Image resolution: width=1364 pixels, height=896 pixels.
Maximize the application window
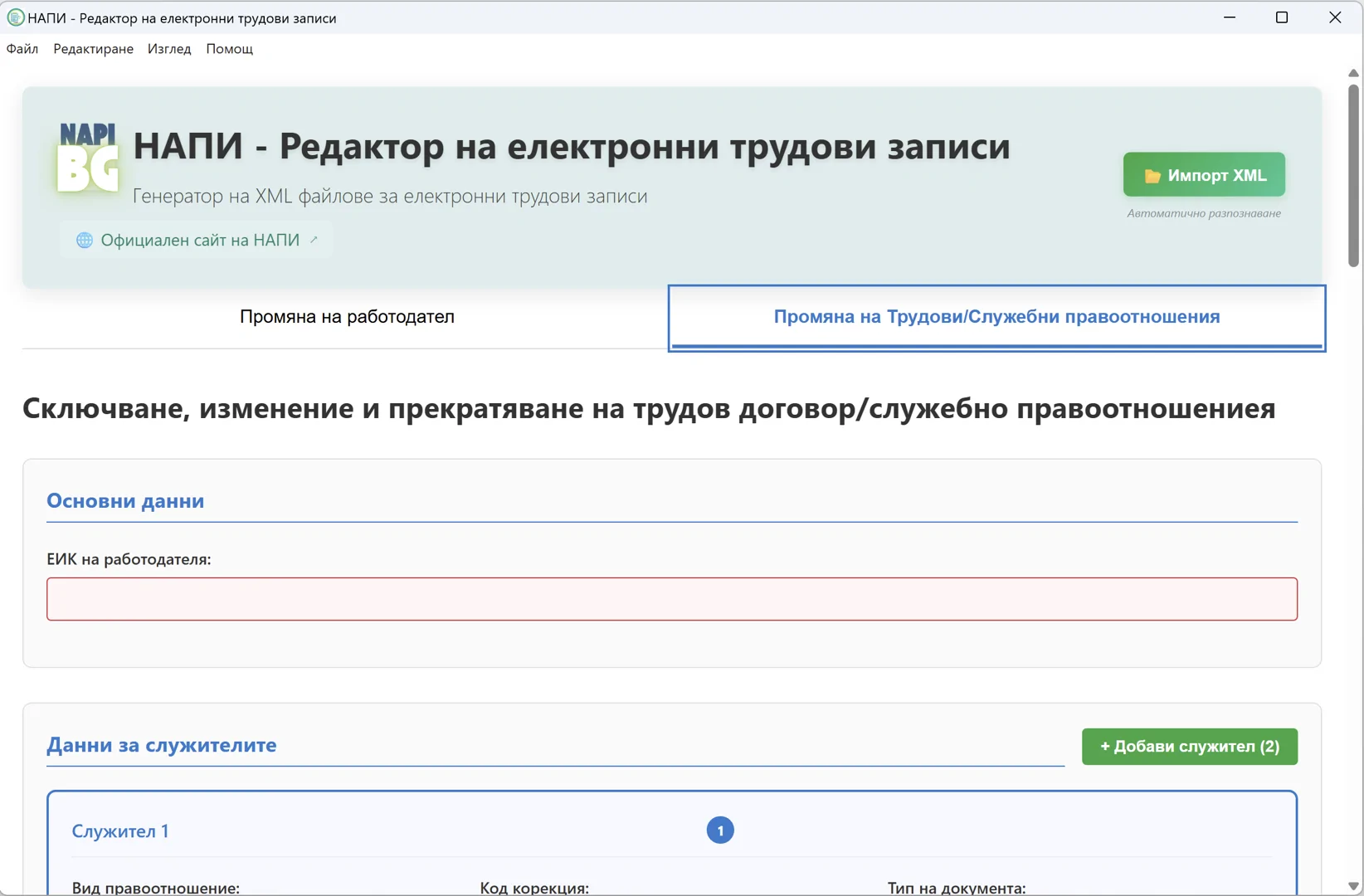coord(1281,17)
